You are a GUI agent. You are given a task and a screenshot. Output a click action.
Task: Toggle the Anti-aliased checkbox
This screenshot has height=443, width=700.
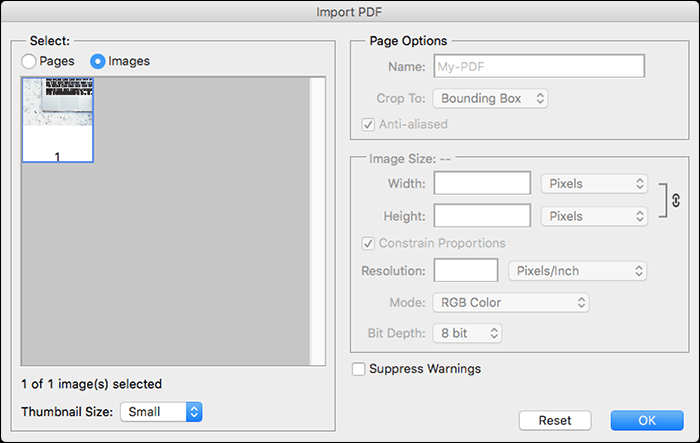coord(370,125)
